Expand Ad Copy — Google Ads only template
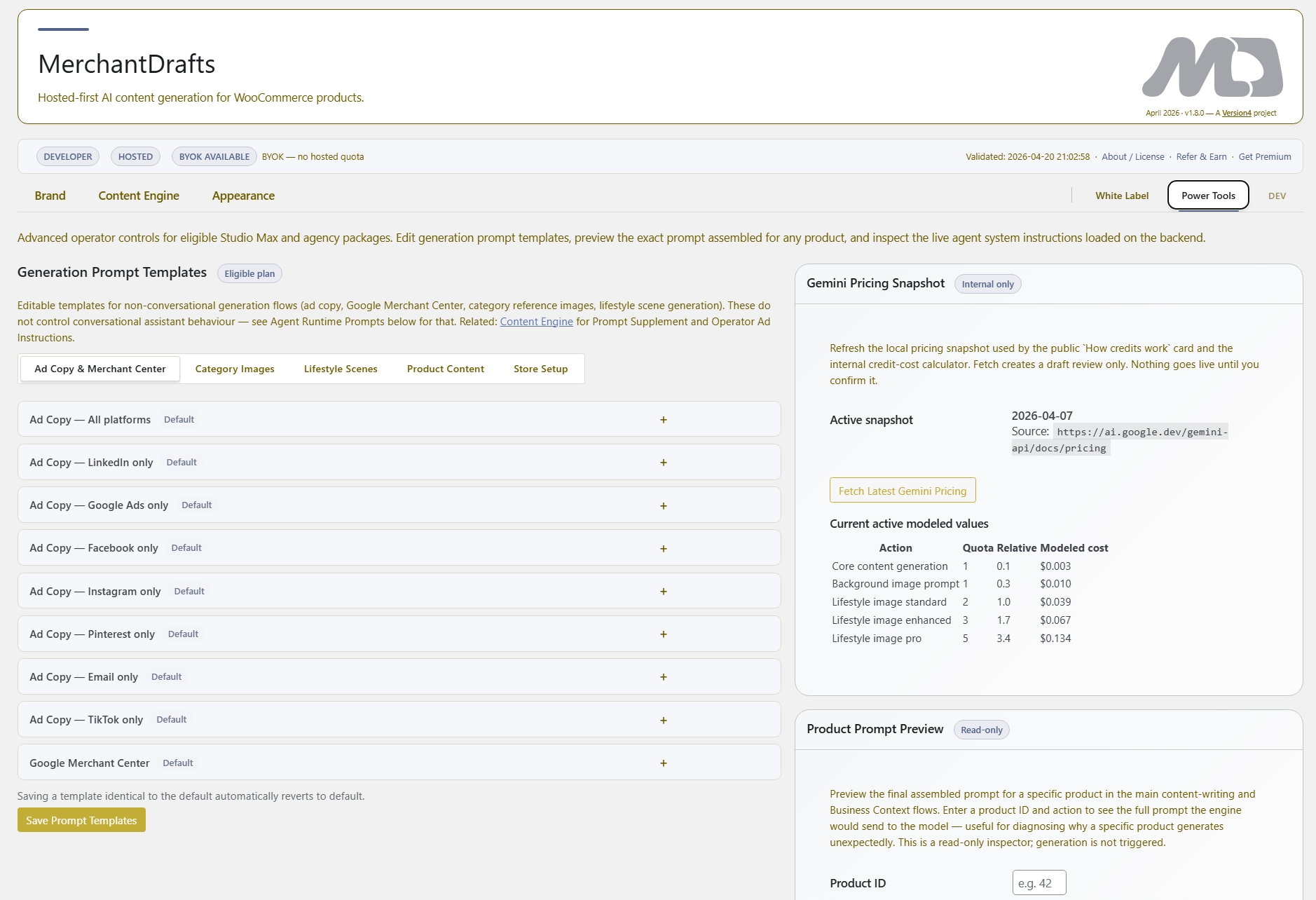The image size is (1316, 900). 399,505
